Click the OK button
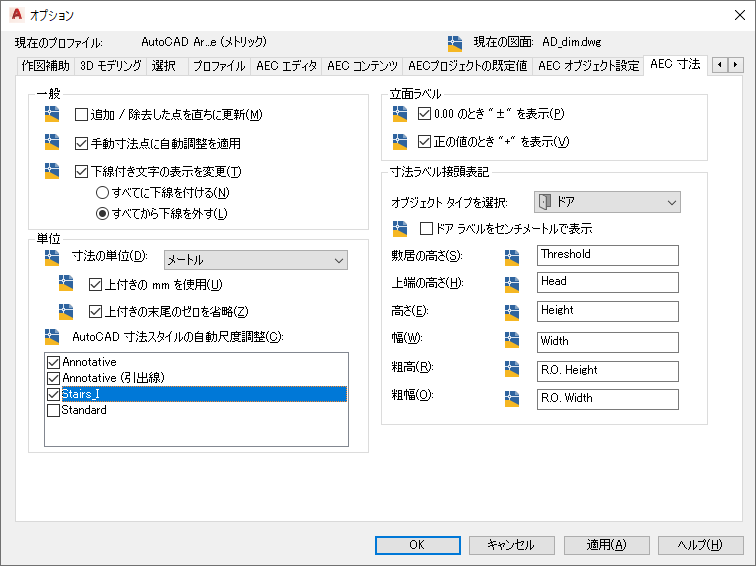Screen dimensions: 756x566 point(418,545)
